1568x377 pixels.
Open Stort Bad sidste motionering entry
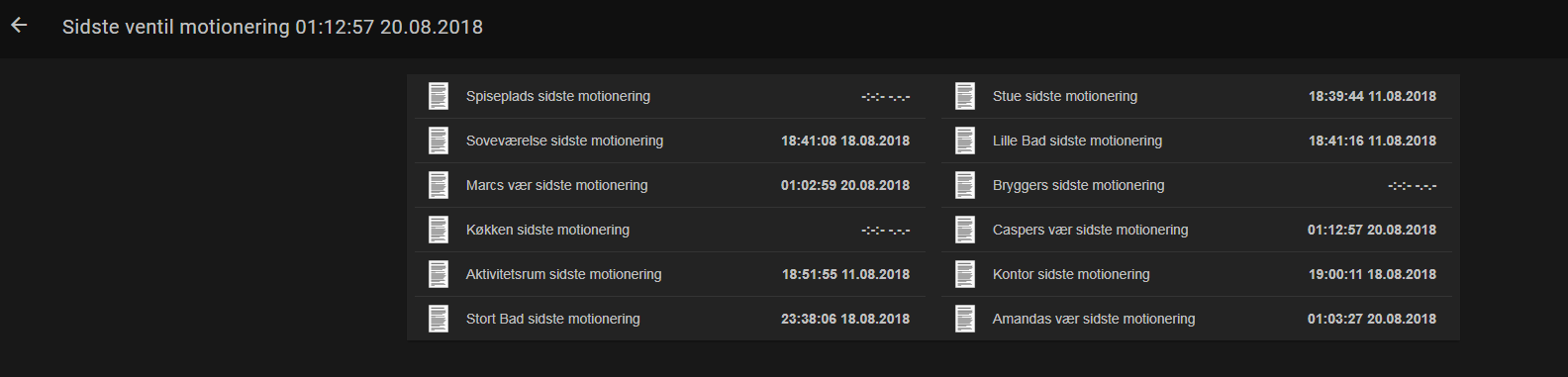pos(670,319)
